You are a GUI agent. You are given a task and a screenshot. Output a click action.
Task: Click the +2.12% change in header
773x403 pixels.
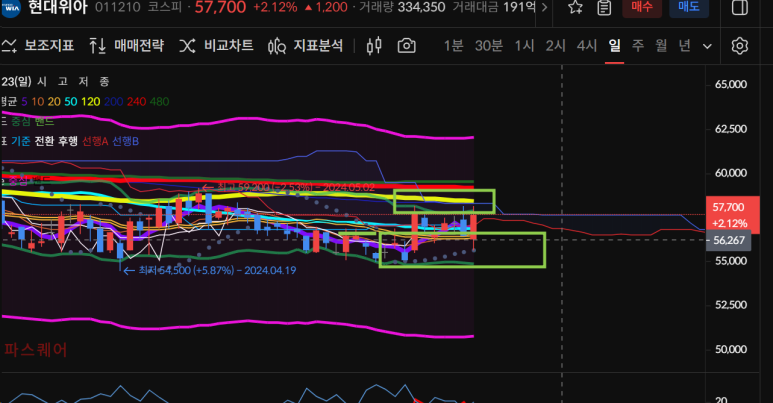click(275, 7)
